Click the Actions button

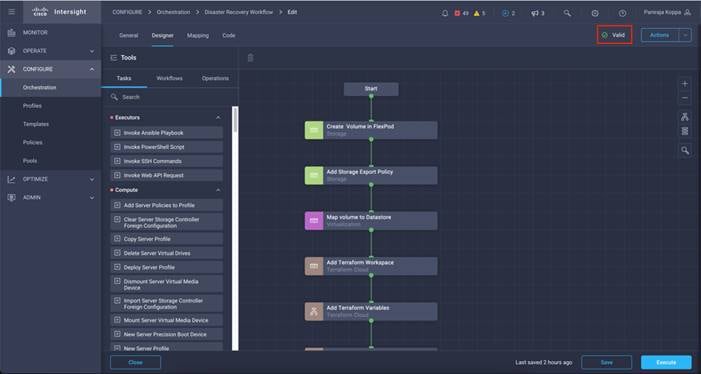click(x=659, y=35)
